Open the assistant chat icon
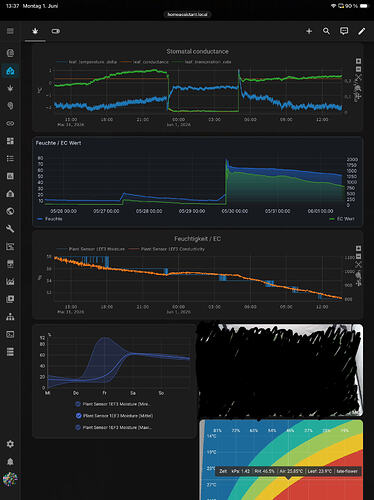Screen dimensions: 374x500 pos(344,31)
